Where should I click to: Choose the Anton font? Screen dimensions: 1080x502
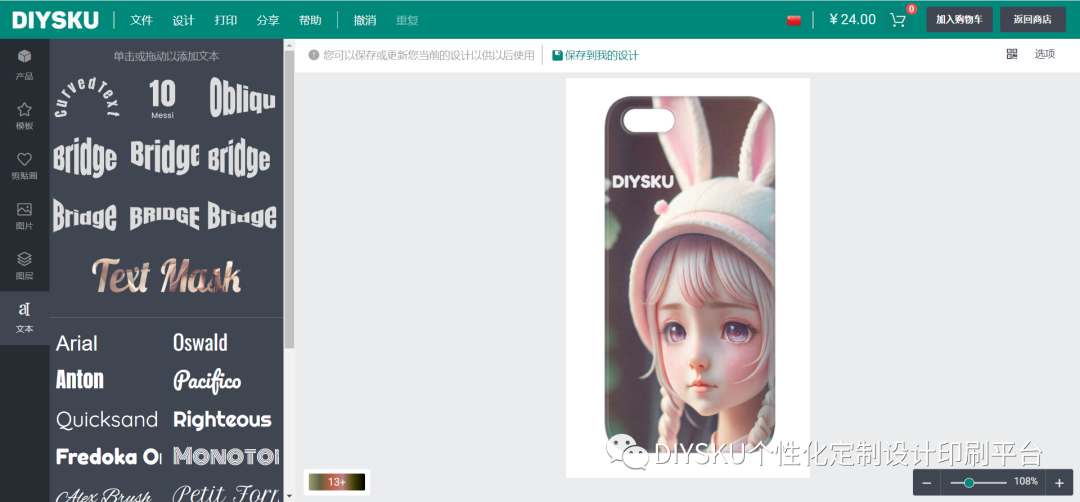click(79, 379)
